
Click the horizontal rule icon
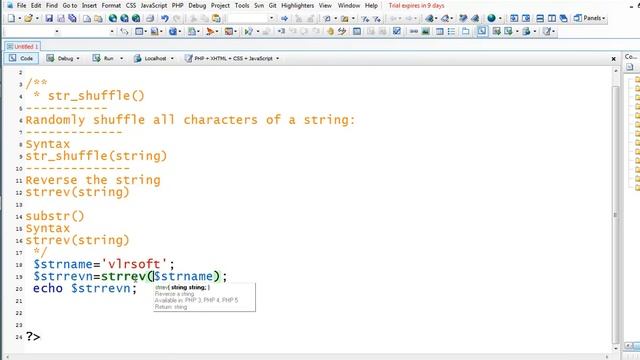tap(413, 31)
